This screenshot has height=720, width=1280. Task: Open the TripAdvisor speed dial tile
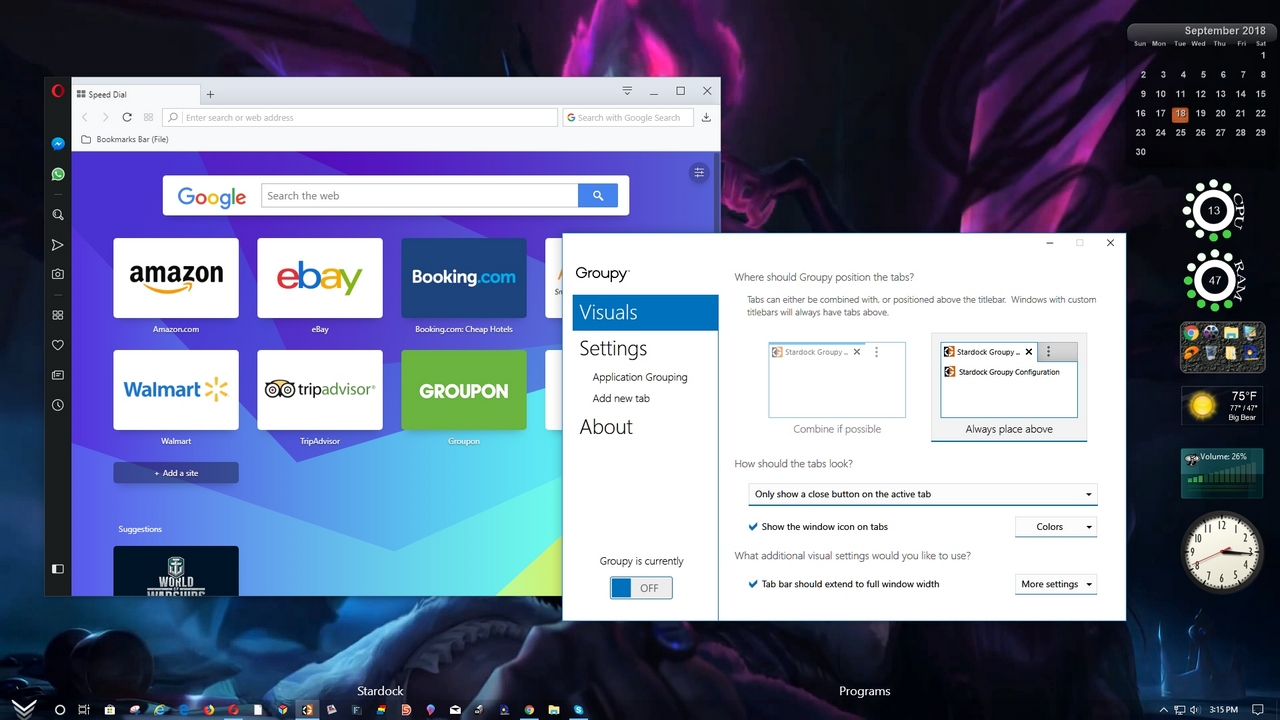[320, 390]
